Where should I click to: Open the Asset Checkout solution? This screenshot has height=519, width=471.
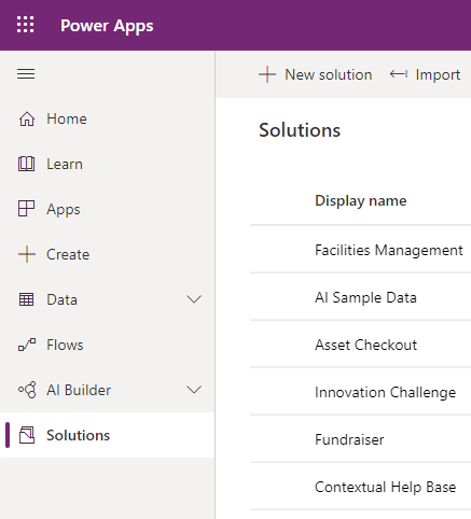pos(366,345)
